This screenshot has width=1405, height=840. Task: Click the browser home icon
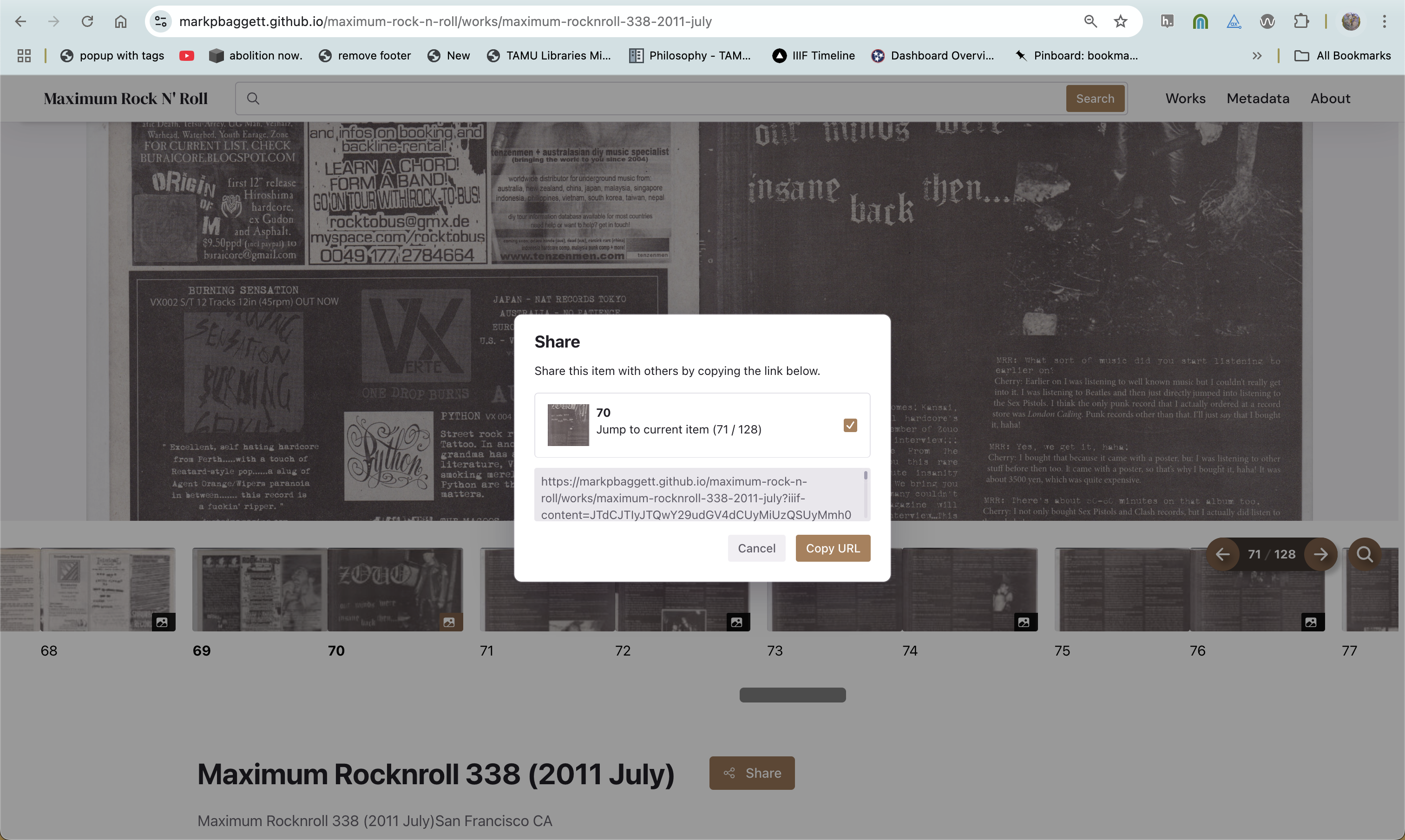tap(121, 21)
